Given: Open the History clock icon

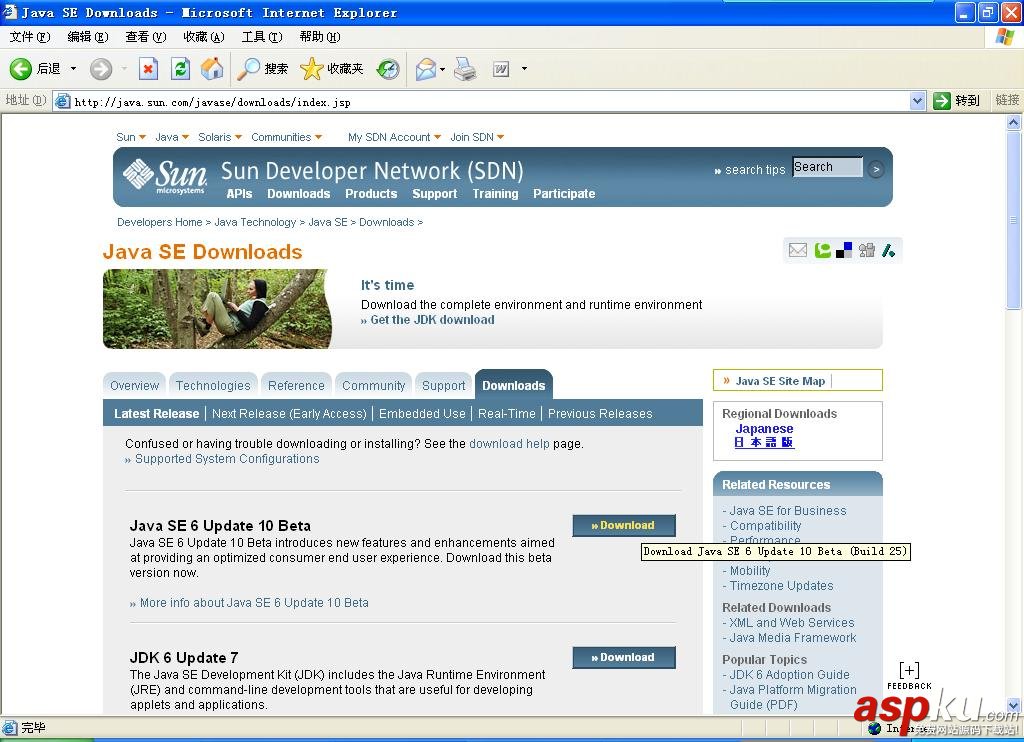Looking at the screenshot, I should pyautogui.click(x=388, y=69).
